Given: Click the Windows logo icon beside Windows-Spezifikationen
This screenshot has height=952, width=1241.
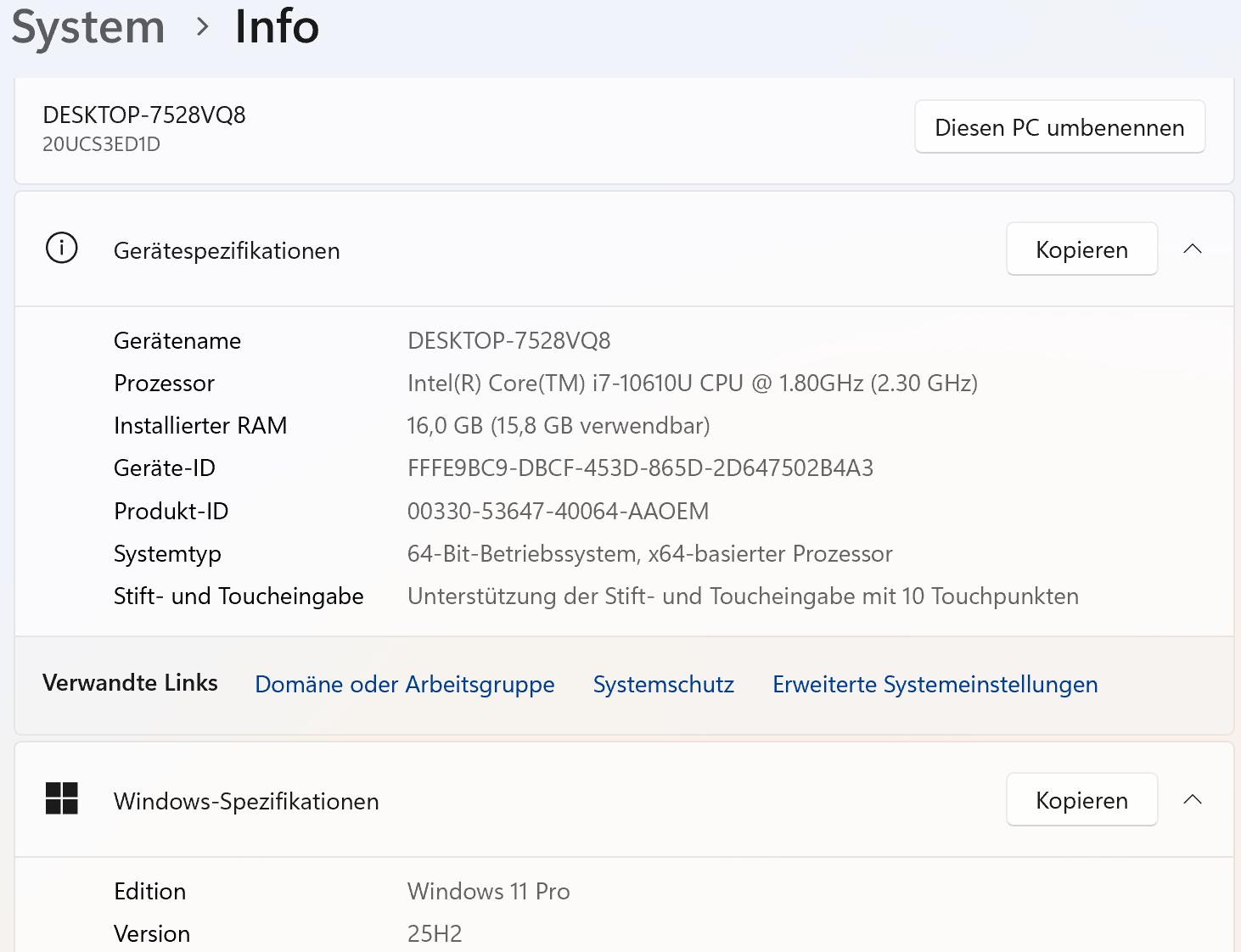Looking at the screenshot, I should pyautogui.click(x=61, y=798).
